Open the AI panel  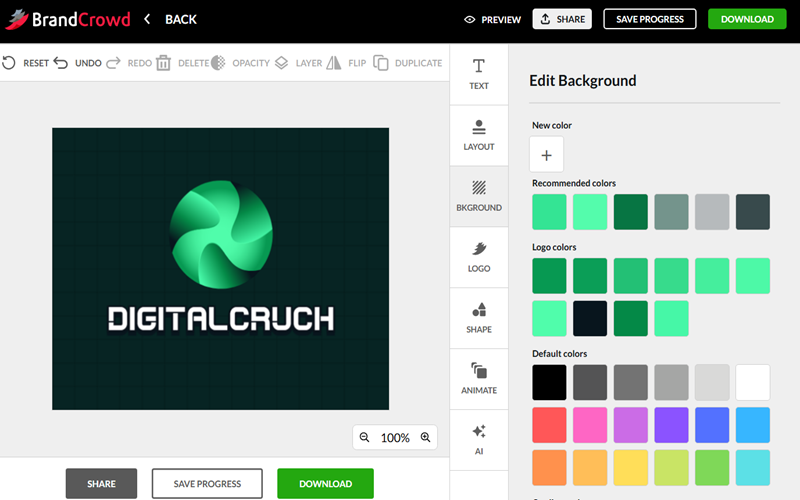(479, 440)
